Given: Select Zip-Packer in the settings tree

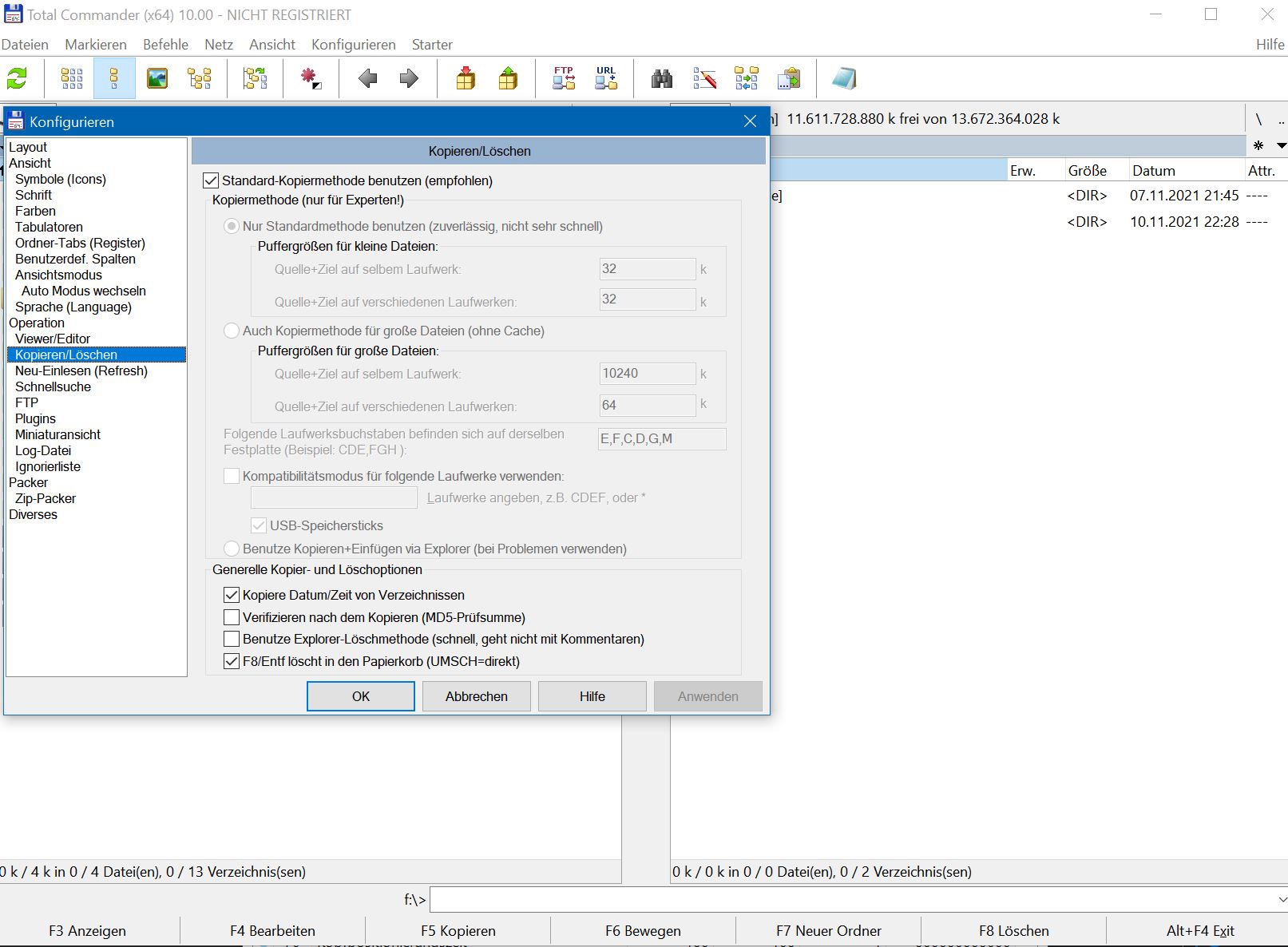Looking at the screenshot, I should point(46,498).
